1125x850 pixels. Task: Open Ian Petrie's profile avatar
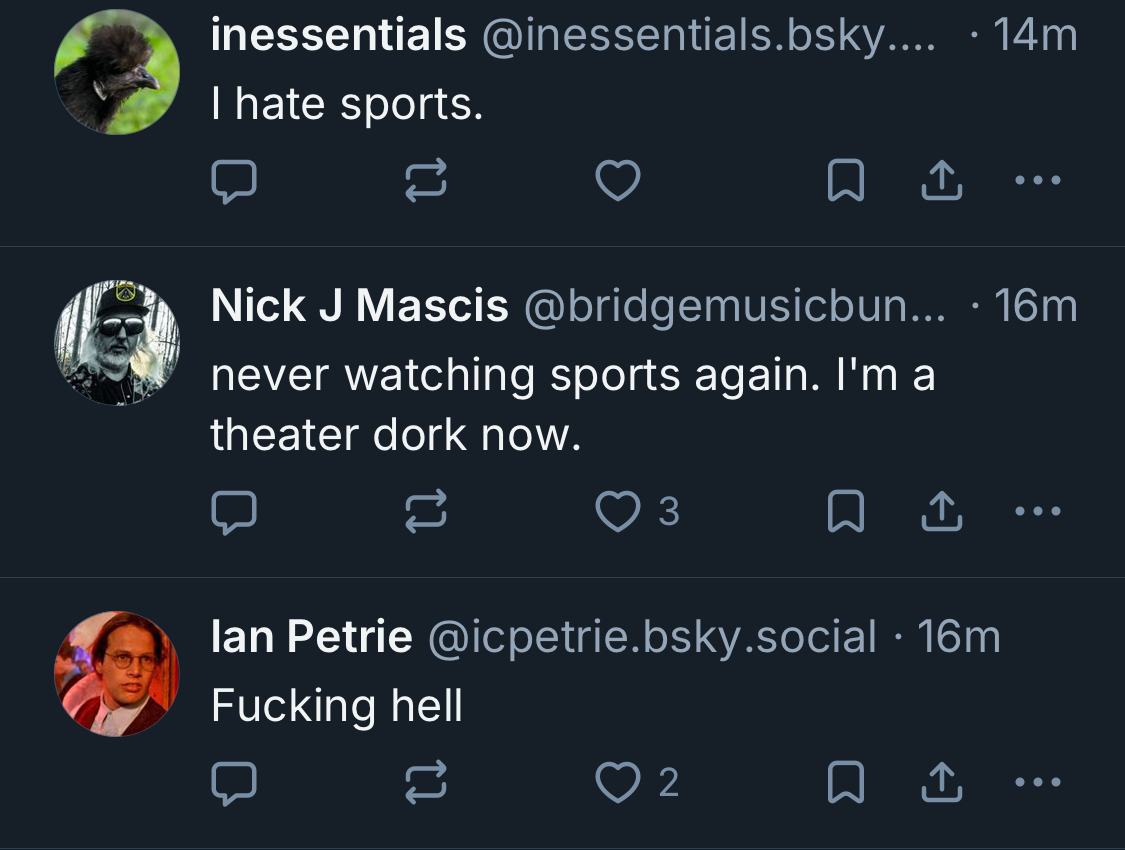click(117, 673)
